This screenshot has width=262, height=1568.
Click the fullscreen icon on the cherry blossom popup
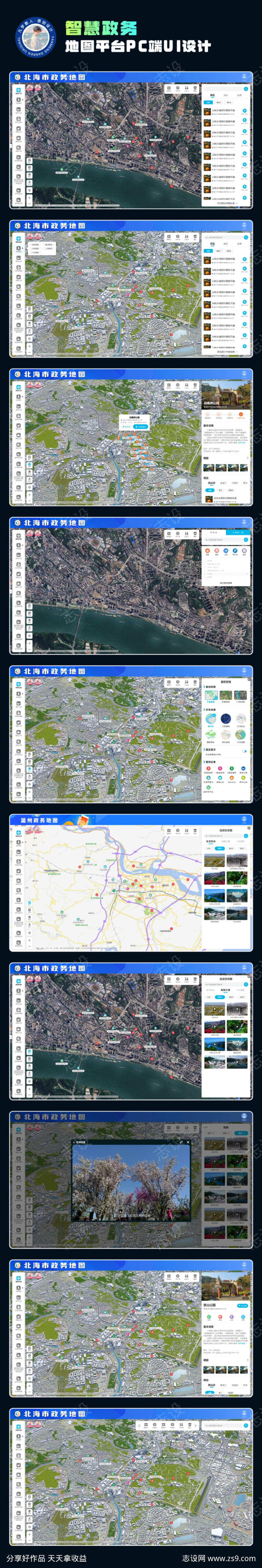click(181, 1142)
